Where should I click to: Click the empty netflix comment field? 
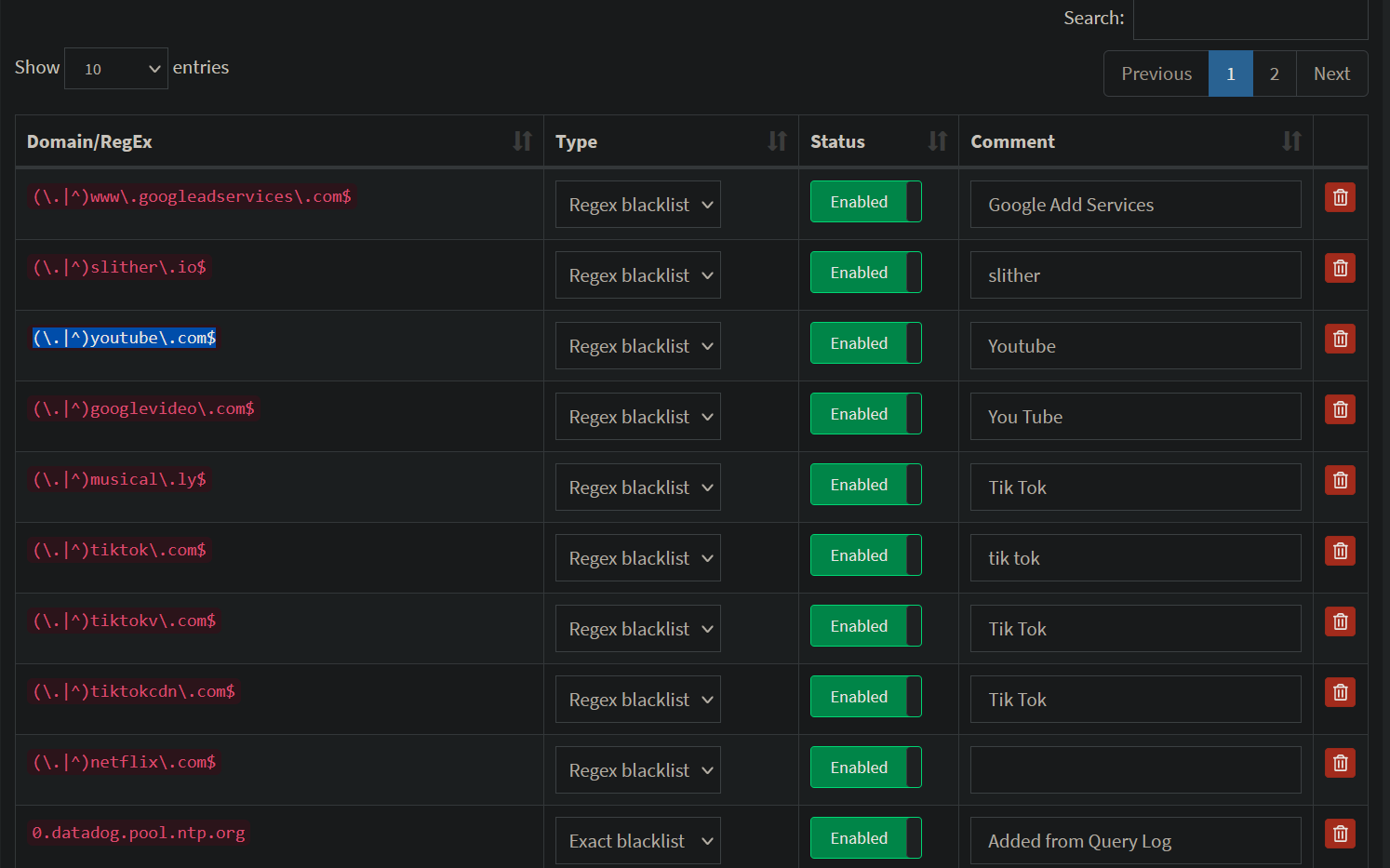pos(1136,770)
